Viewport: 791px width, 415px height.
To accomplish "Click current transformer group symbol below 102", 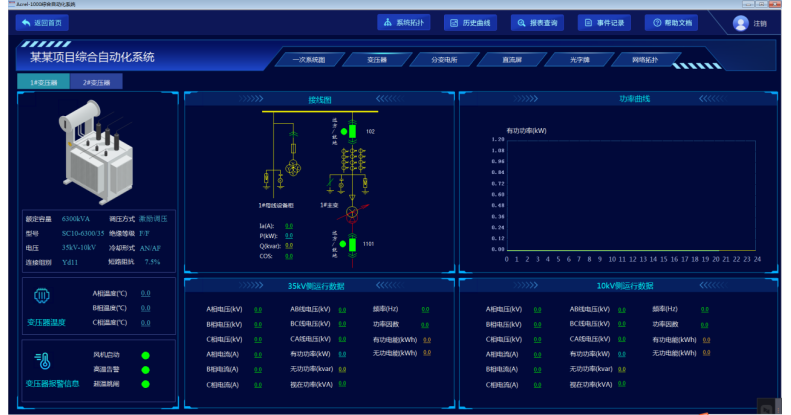I will click(x=353, y=160).
